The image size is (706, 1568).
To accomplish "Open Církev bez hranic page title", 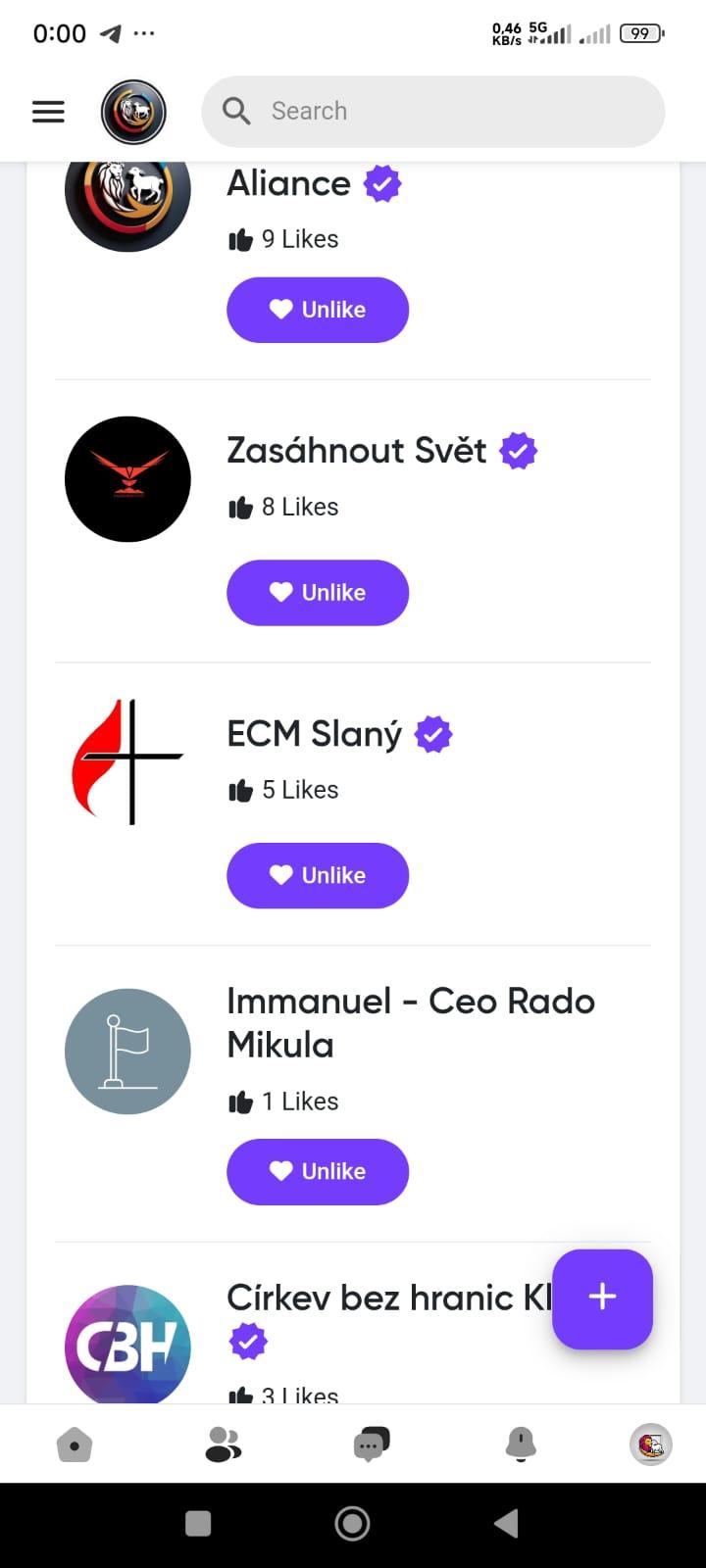I will pos(388,1298).
